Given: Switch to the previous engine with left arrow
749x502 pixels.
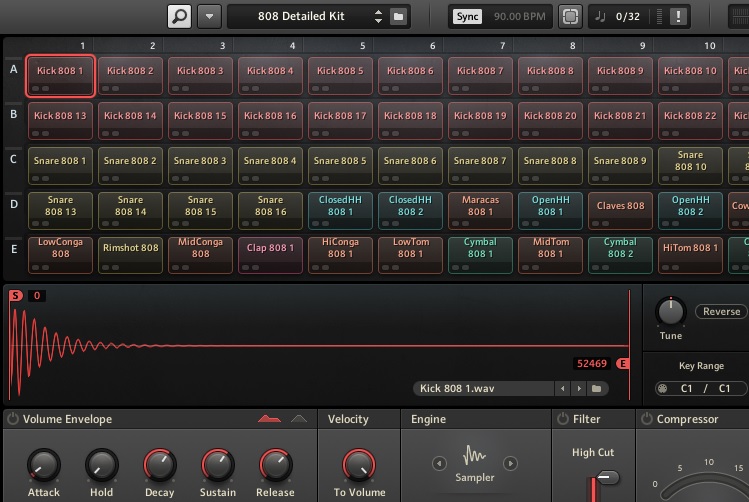Looking at the screenshot, I should (x=439, y=463).
